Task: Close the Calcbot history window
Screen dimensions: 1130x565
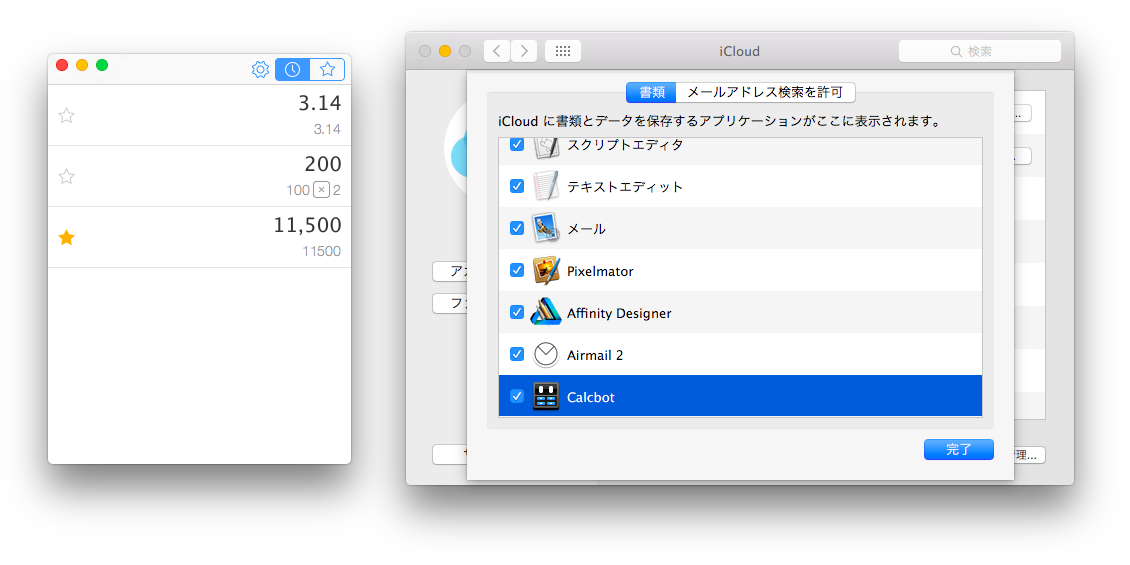Action: pos(62,65)
